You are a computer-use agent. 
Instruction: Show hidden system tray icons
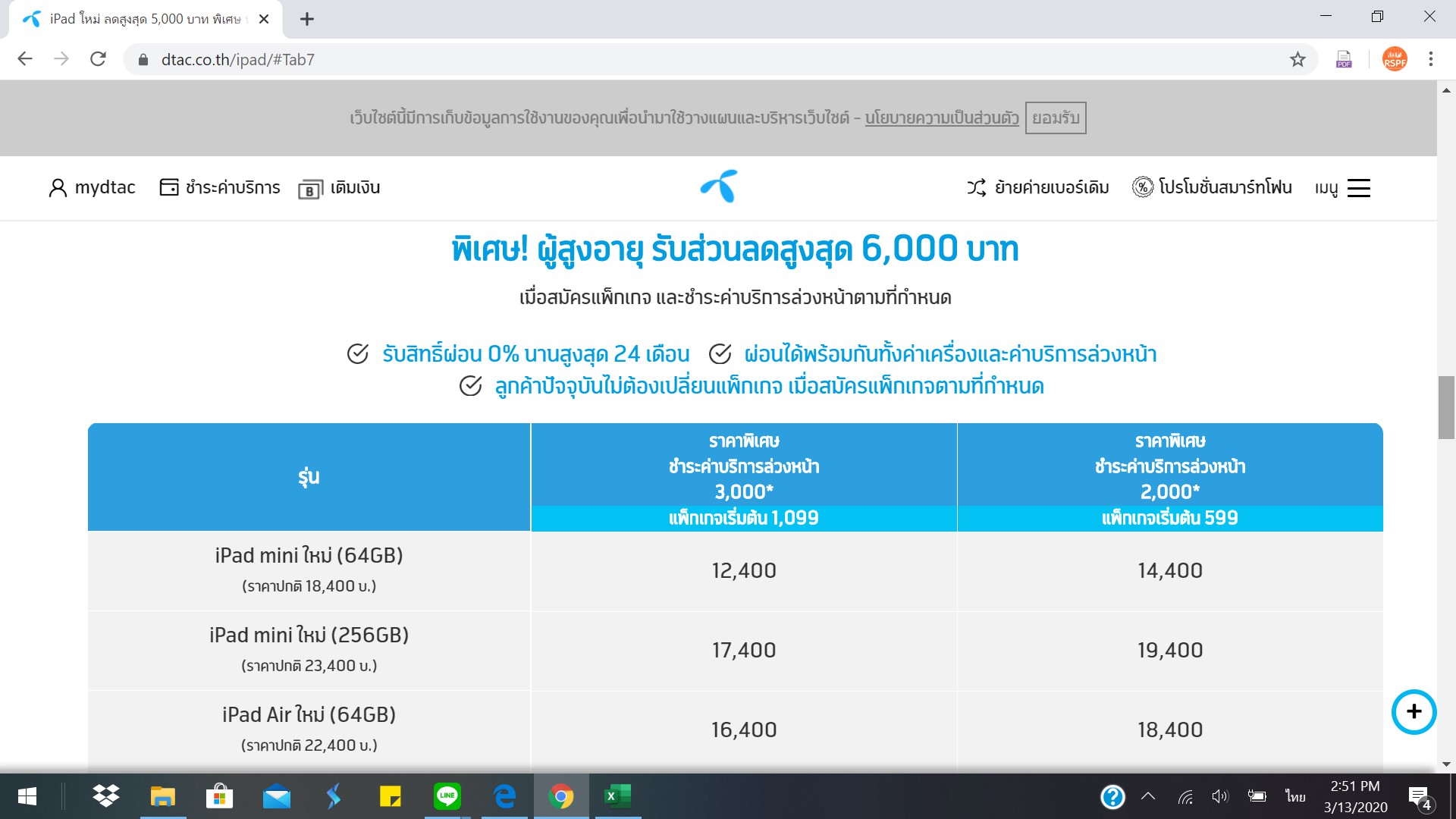pos(1148,796)
